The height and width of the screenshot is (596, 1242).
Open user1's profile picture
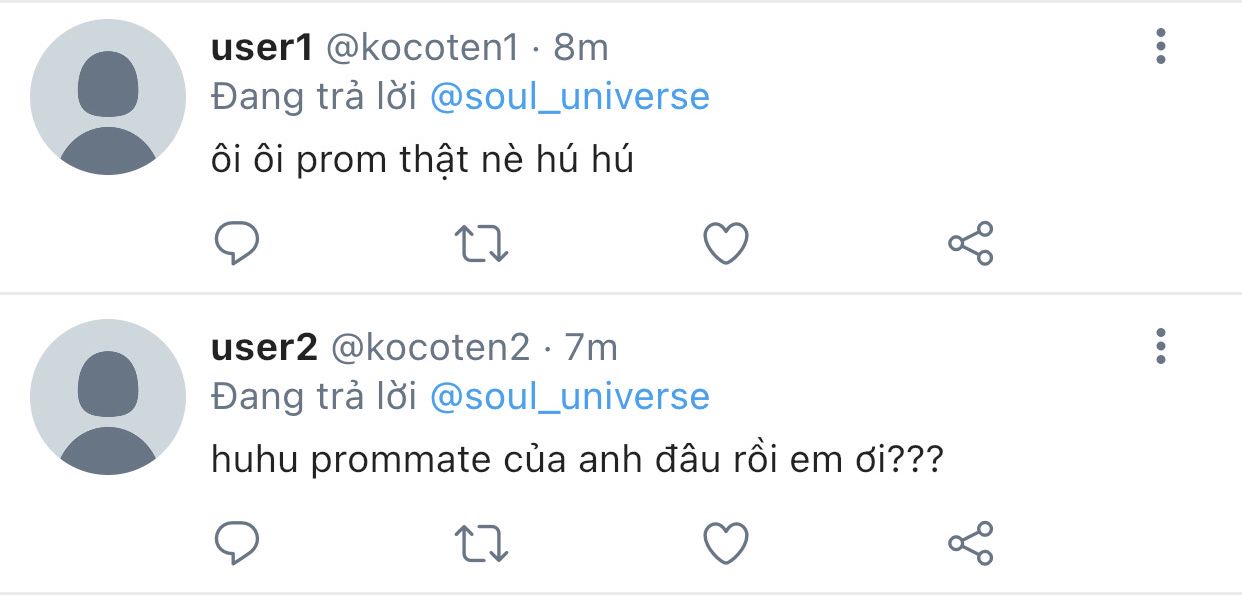tap(108, 97)
